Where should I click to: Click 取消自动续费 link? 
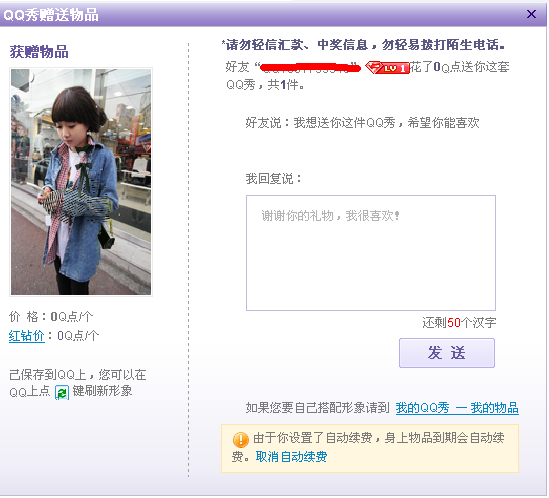click(291, 457)
